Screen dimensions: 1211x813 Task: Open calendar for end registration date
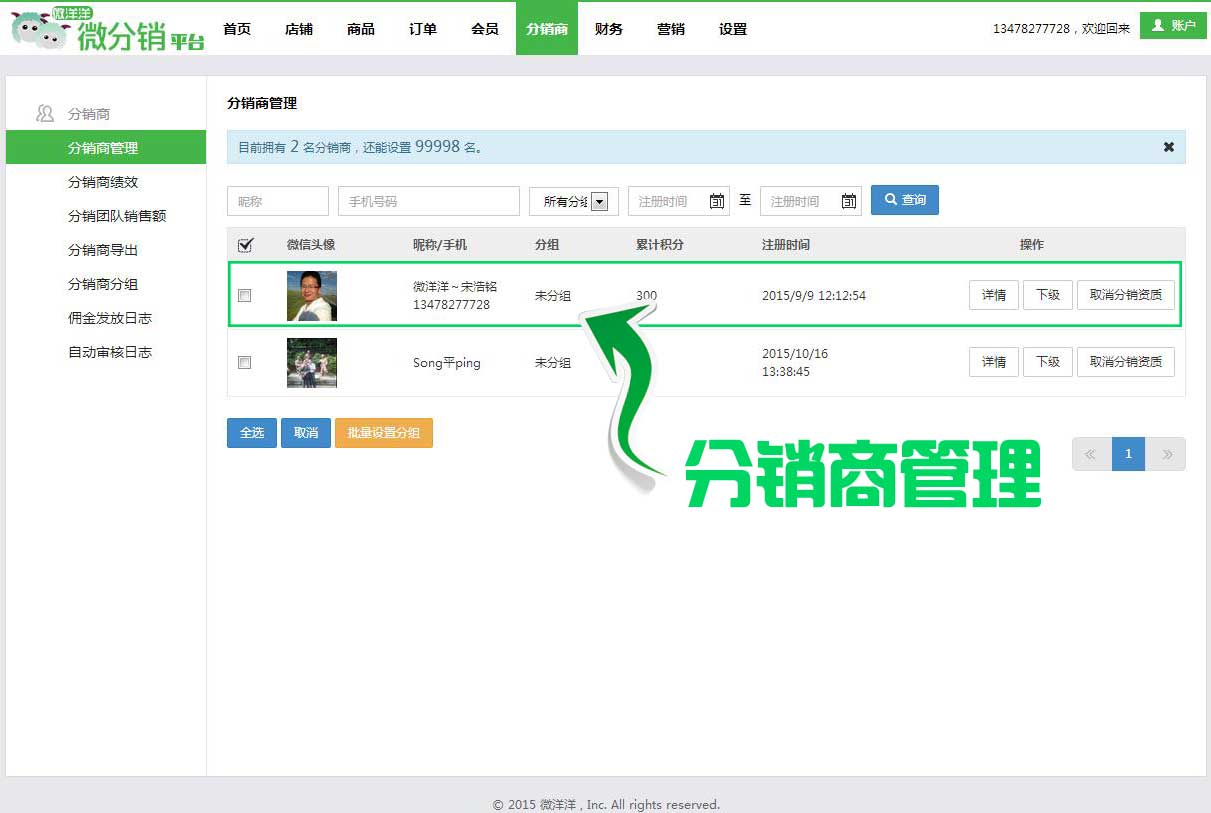coord(848,201)
